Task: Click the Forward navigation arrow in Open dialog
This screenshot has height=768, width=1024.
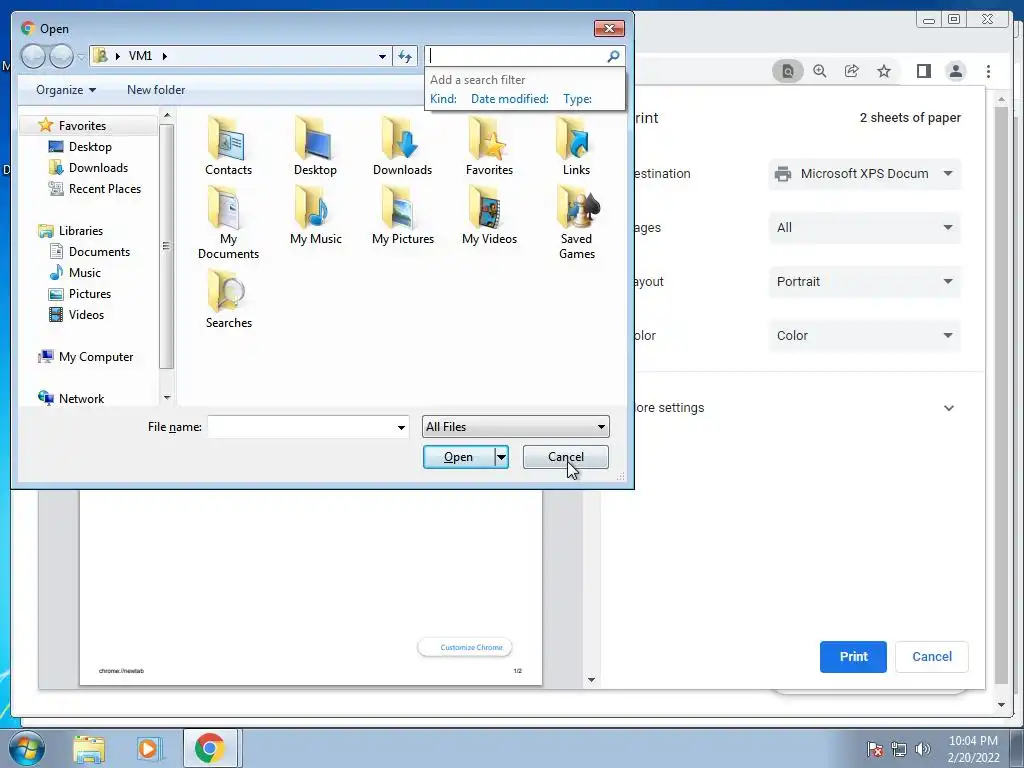Action: click(x=61, y=56)
